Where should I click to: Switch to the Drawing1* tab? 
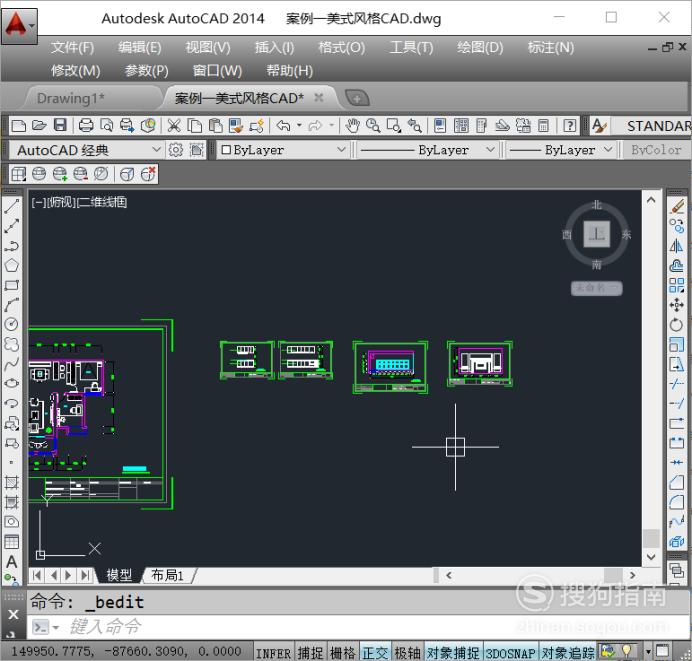[x=71, y=98]
